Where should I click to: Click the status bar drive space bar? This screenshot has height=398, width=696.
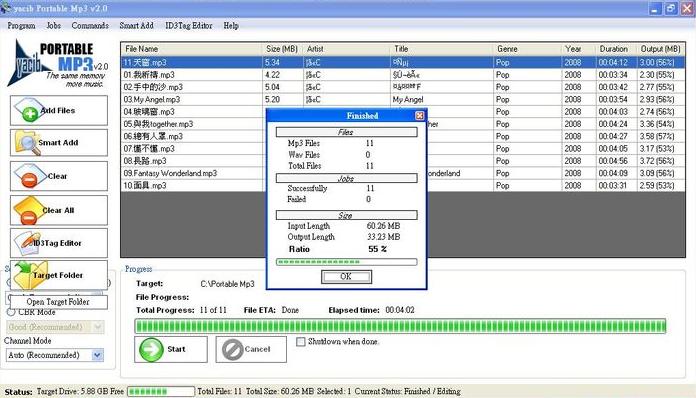click(161, 391)
